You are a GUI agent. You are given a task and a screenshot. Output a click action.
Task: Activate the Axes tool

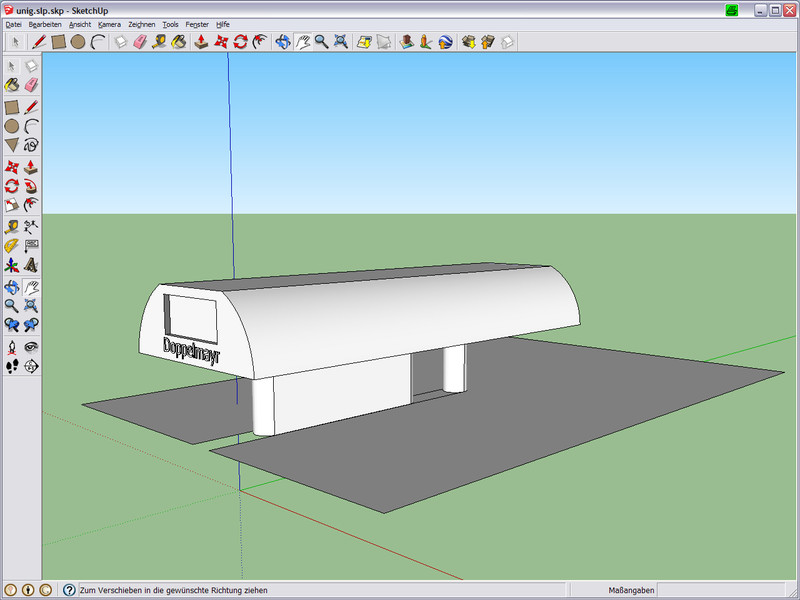(12, 265)
